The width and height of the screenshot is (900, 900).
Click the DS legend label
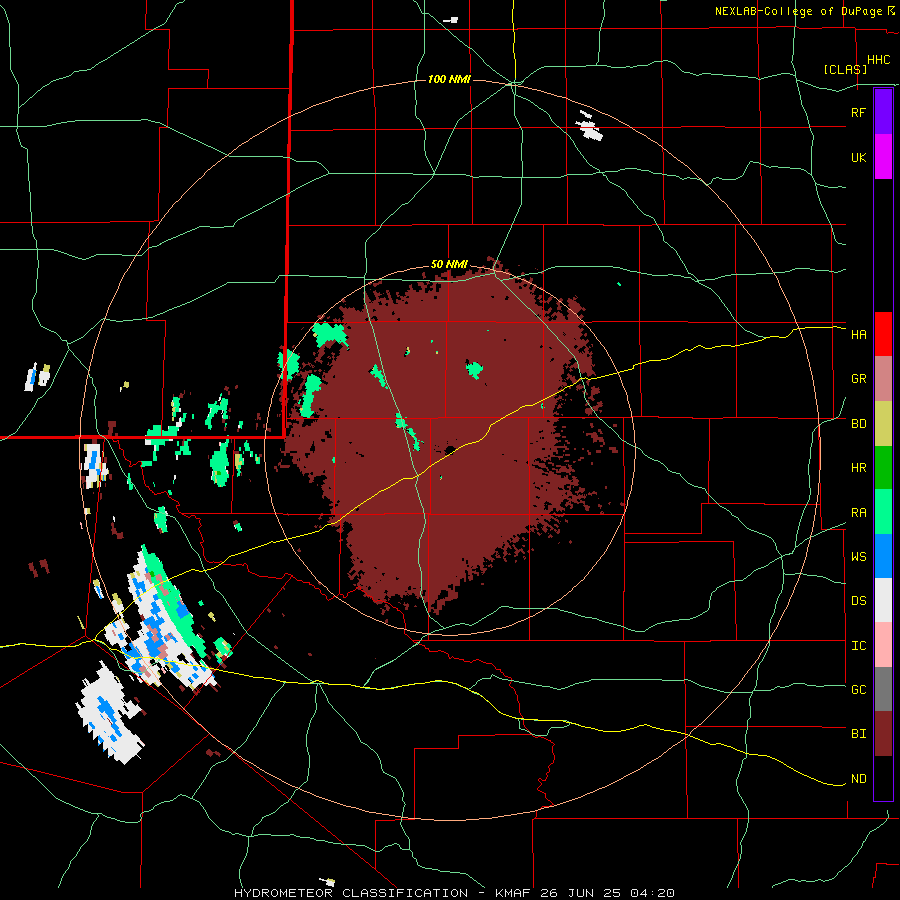click(858, 601)
